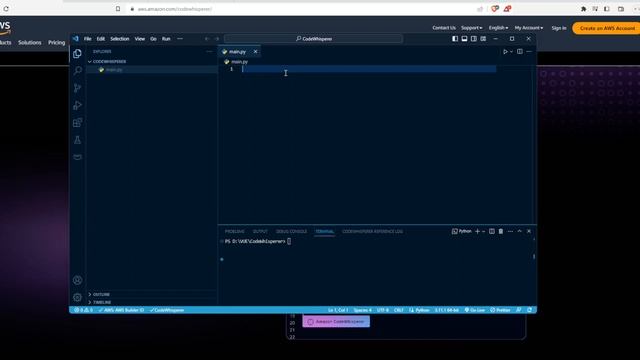
Task: Expand the Timeline section
Action: pos(151,302)
